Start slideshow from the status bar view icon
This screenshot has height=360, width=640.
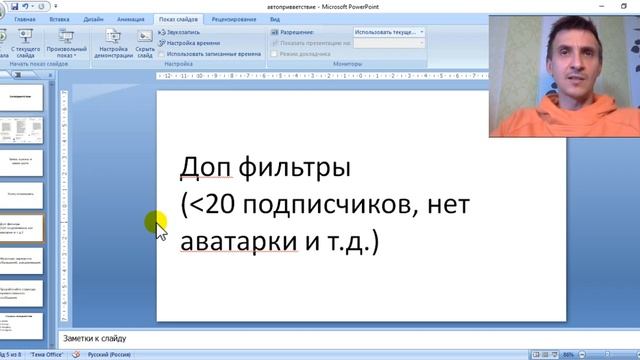click(x=554, y=355)
